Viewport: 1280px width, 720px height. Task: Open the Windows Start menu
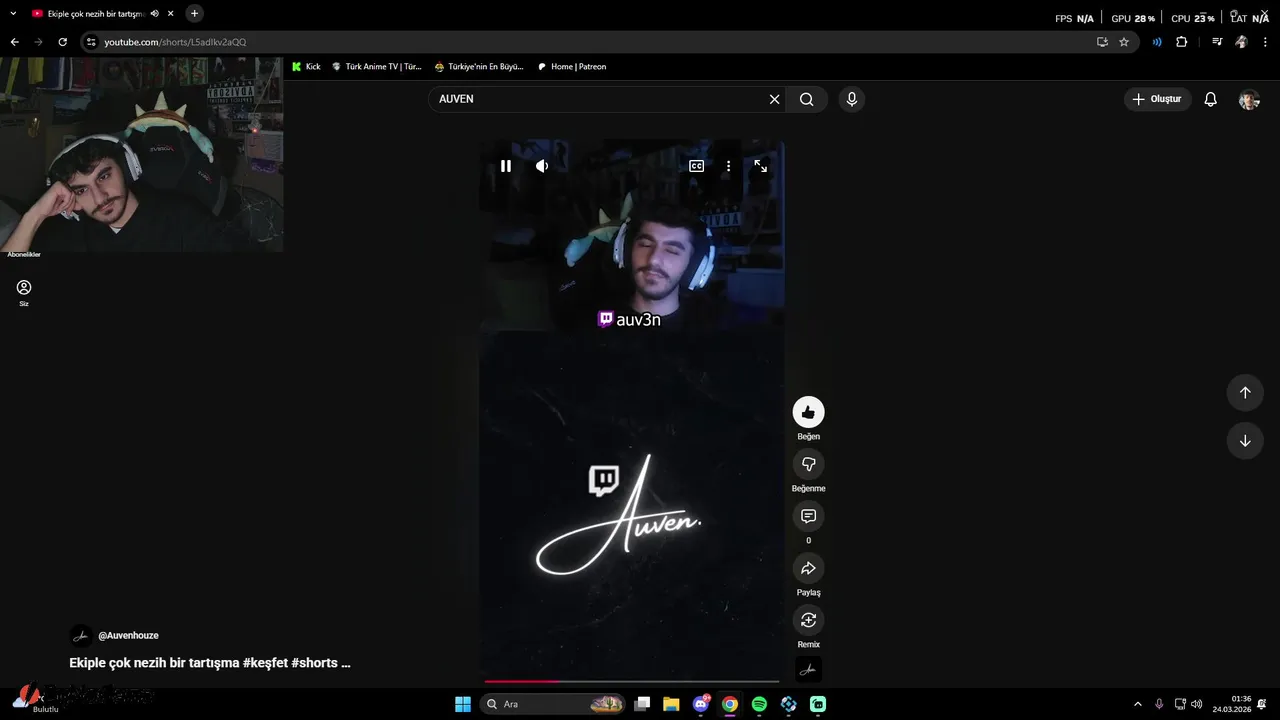tap(463, 704)
